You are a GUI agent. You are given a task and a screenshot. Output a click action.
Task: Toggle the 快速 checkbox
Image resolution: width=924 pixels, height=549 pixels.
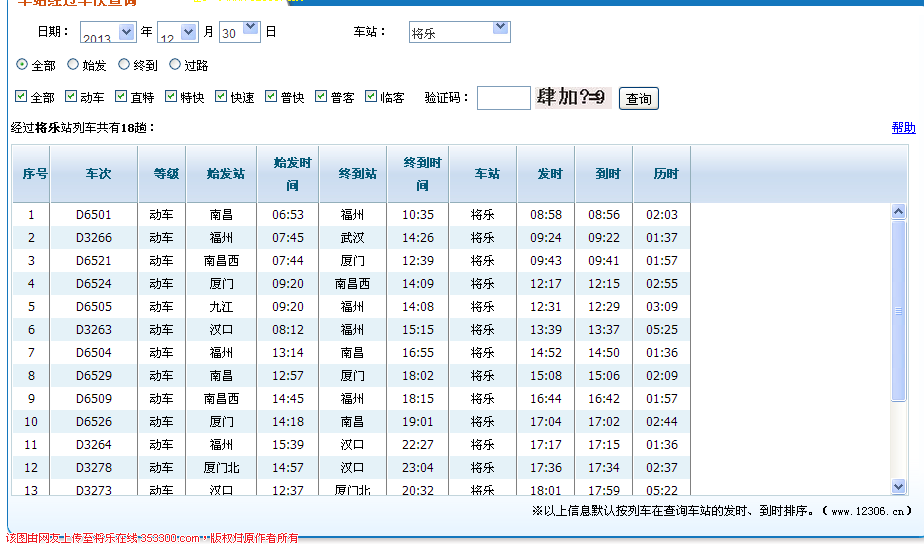221,96
